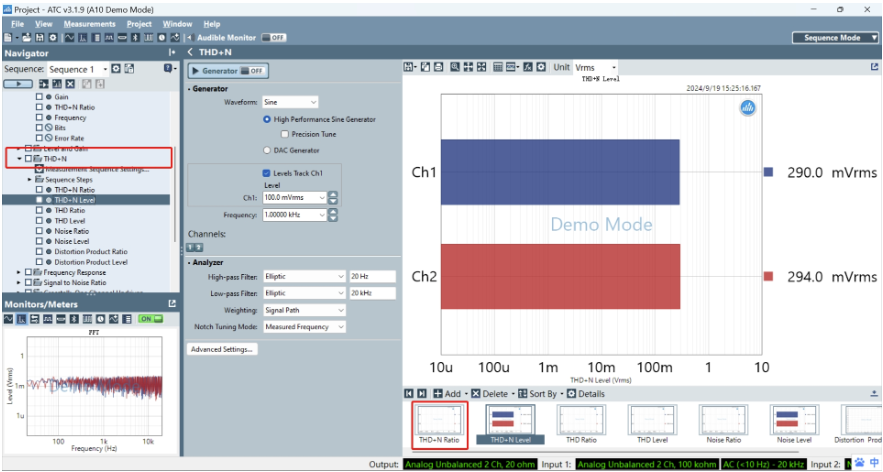The height and width of the screenshot is (472, 883).
Task: Click the Navigator panel collapse icon
Action: coord(172,52)
